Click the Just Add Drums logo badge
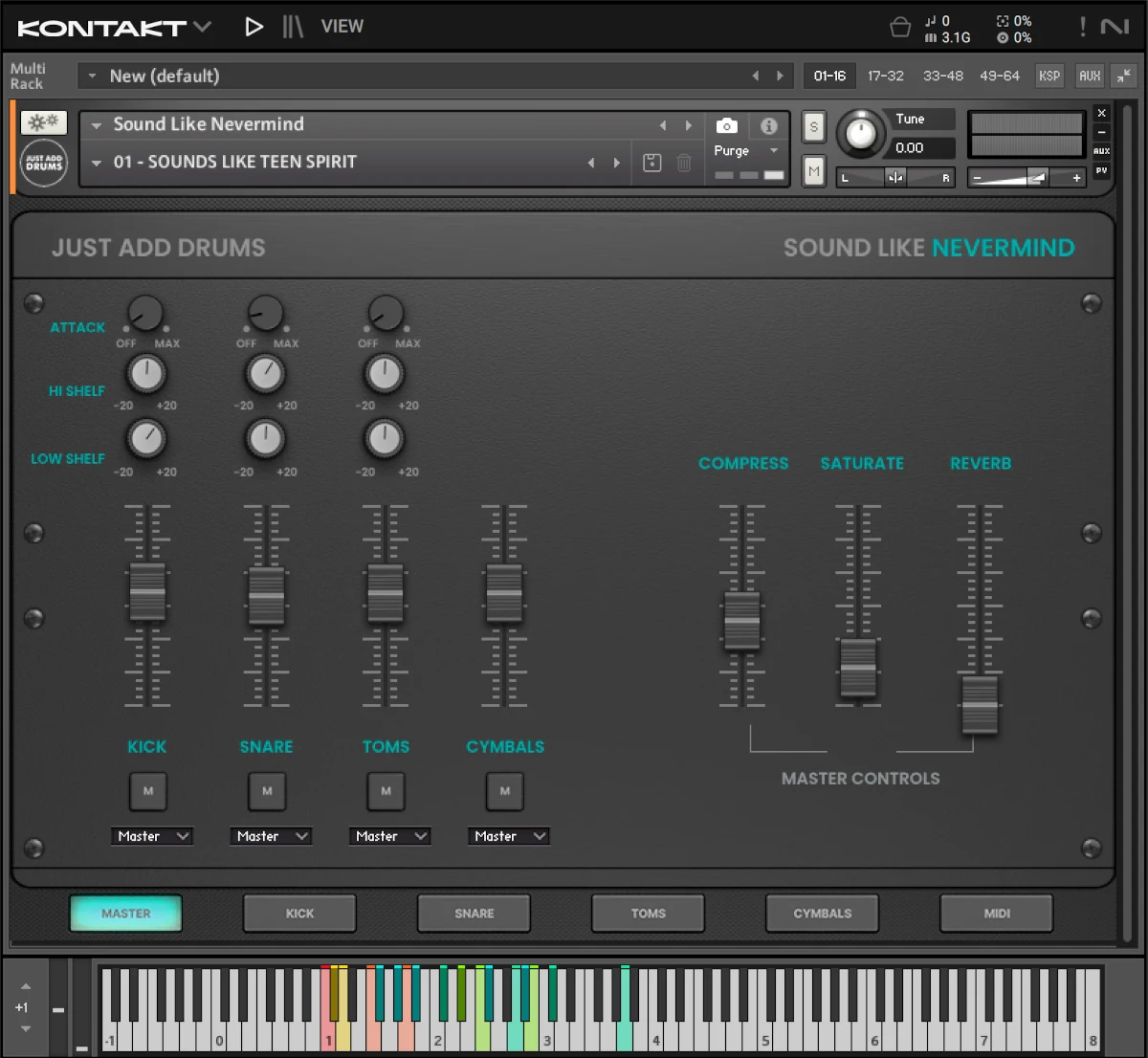 43,163
